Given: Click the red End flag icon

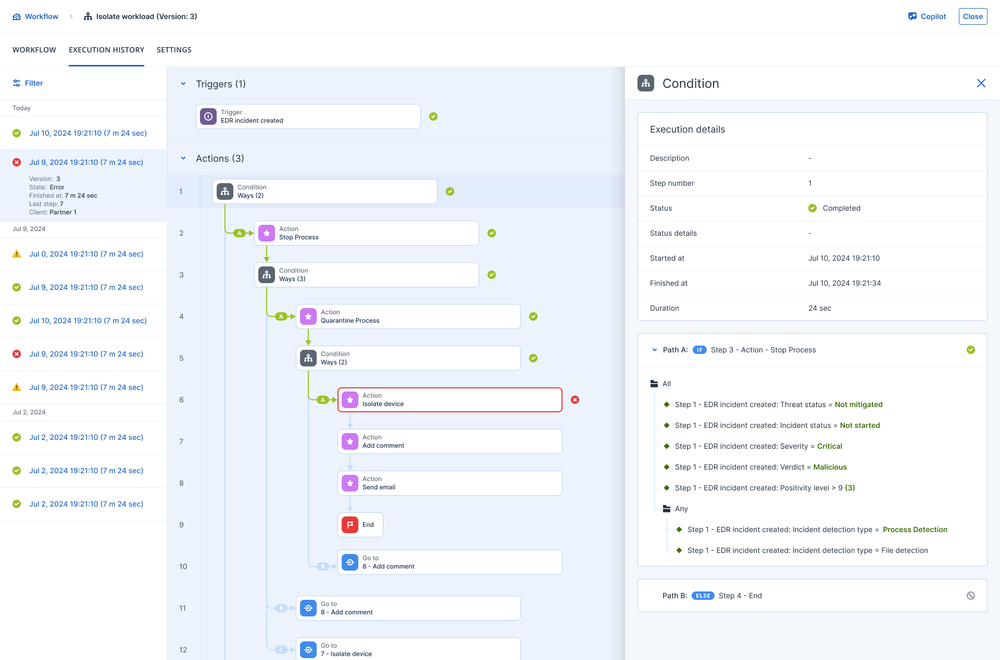Looking at the screenshot, I should [x=350, y=525].
